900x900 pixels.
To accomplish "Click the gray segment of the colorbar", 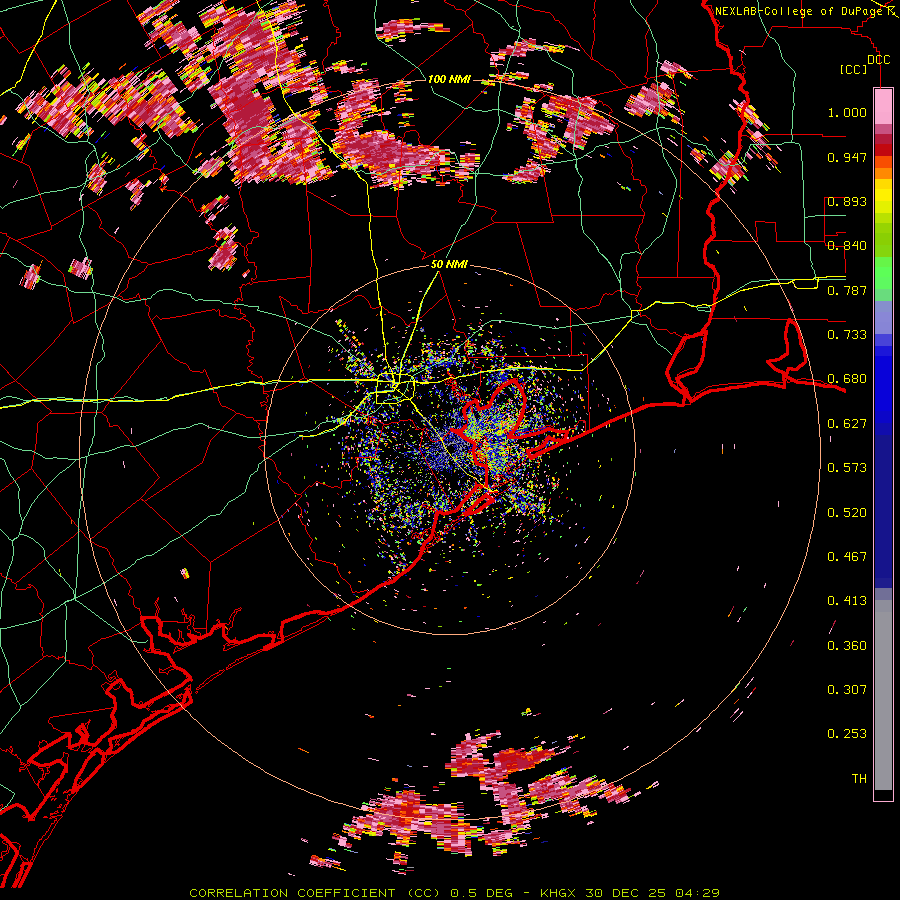I will point(883,695).
